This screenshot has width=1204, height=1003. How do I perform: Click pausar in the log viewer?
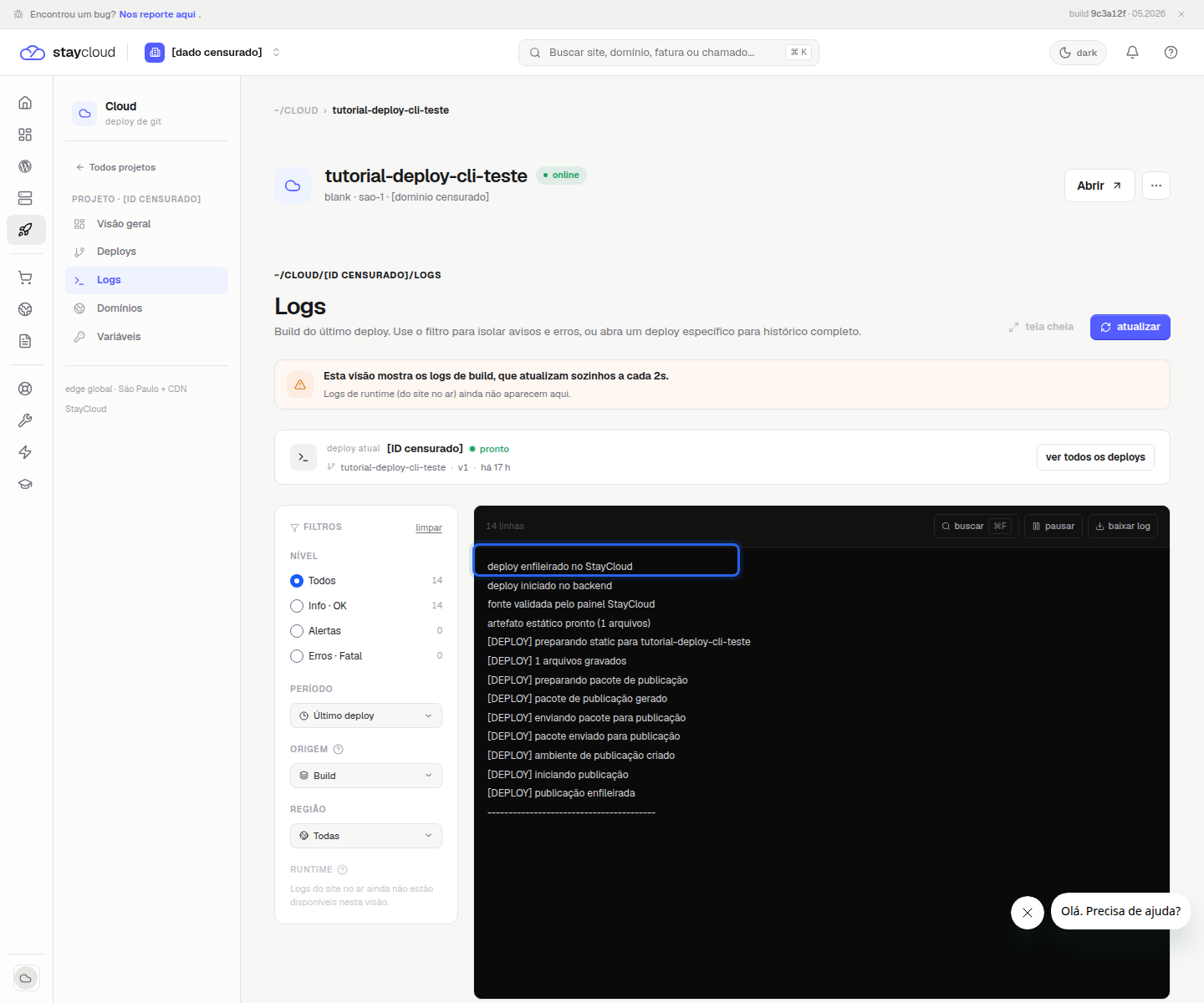1053,526
